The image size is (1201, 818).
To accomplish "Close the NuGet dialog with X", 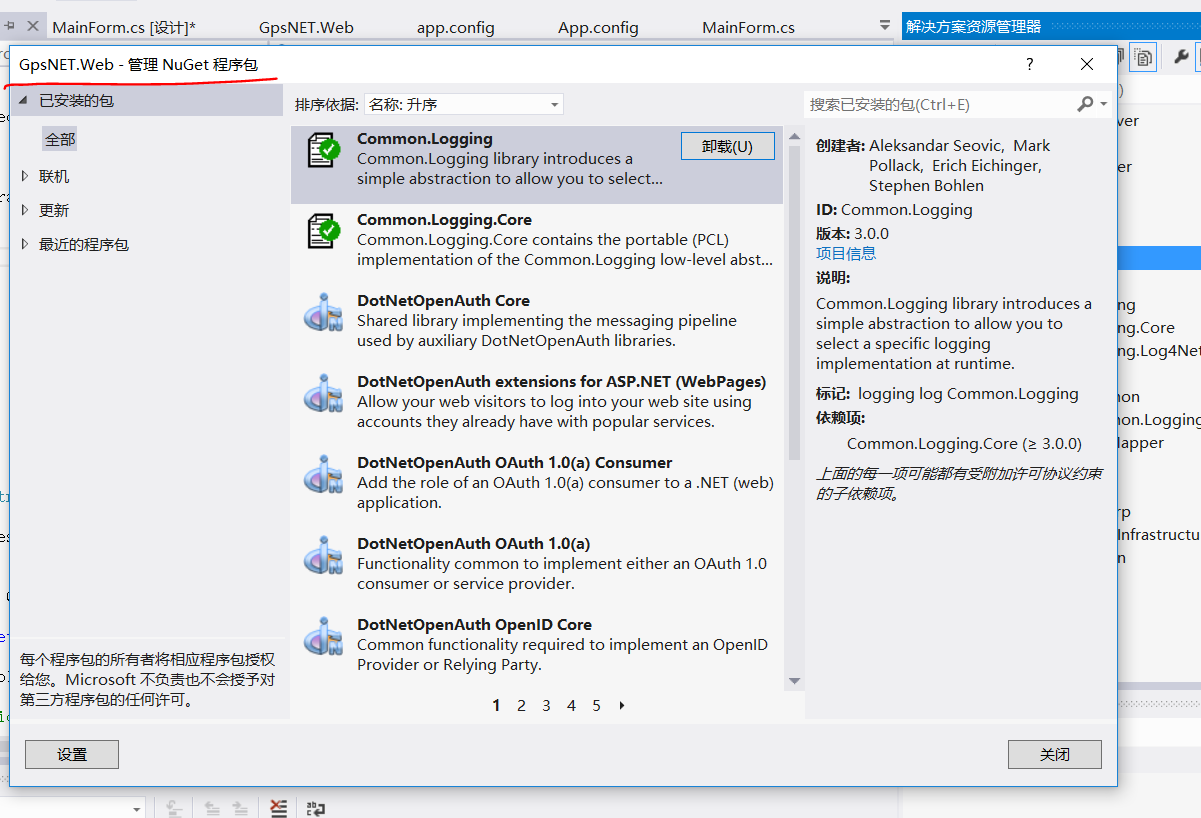I will tap(1087, 64).
